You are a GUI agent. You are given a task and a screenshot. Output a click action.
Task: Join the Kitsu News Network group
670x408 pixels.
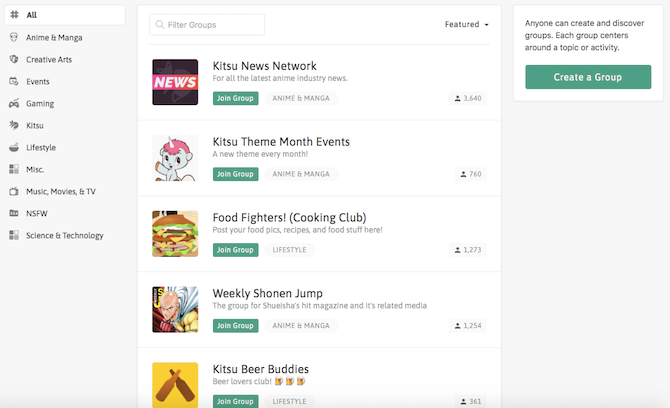[x=235, y=98]
